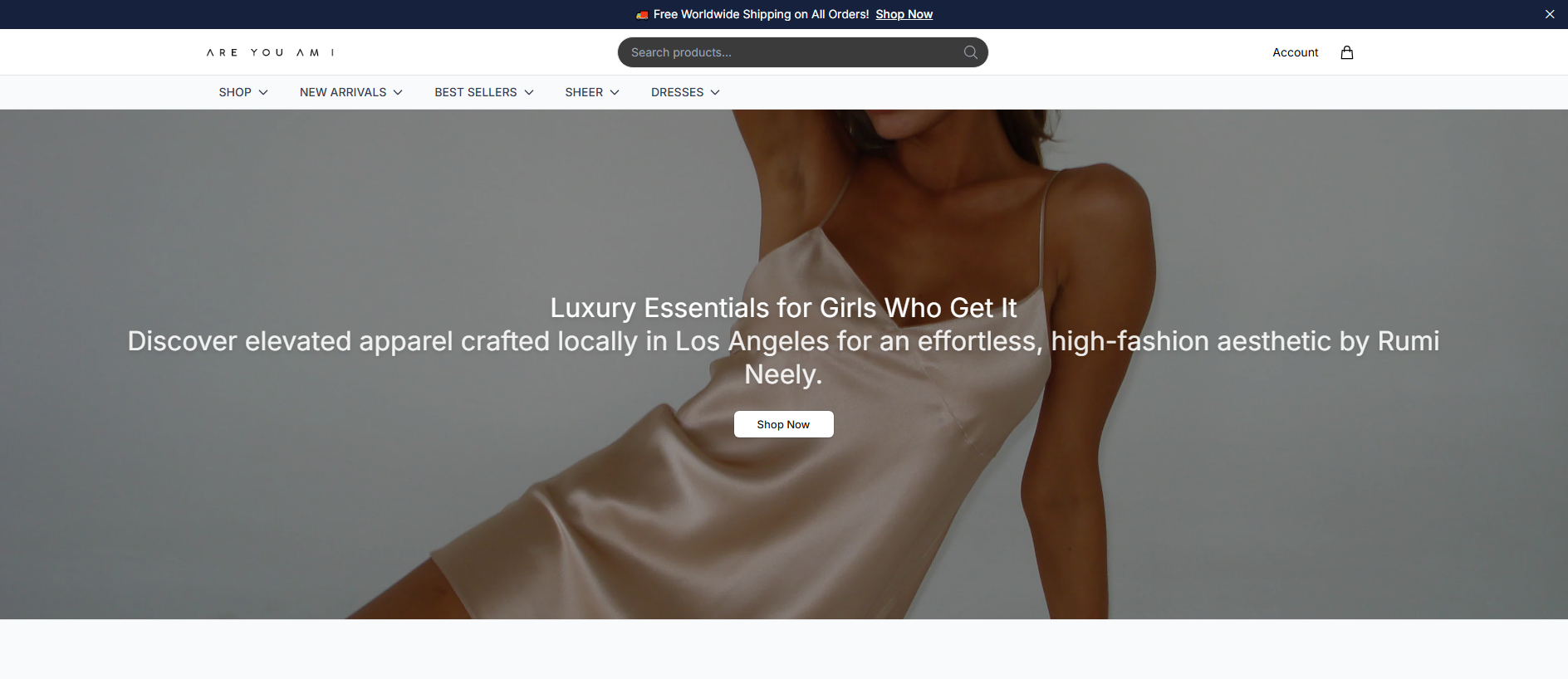Dismiss the free shipping announcement banner
This screenshot has width=1568, height=679.
[1550, 14]
